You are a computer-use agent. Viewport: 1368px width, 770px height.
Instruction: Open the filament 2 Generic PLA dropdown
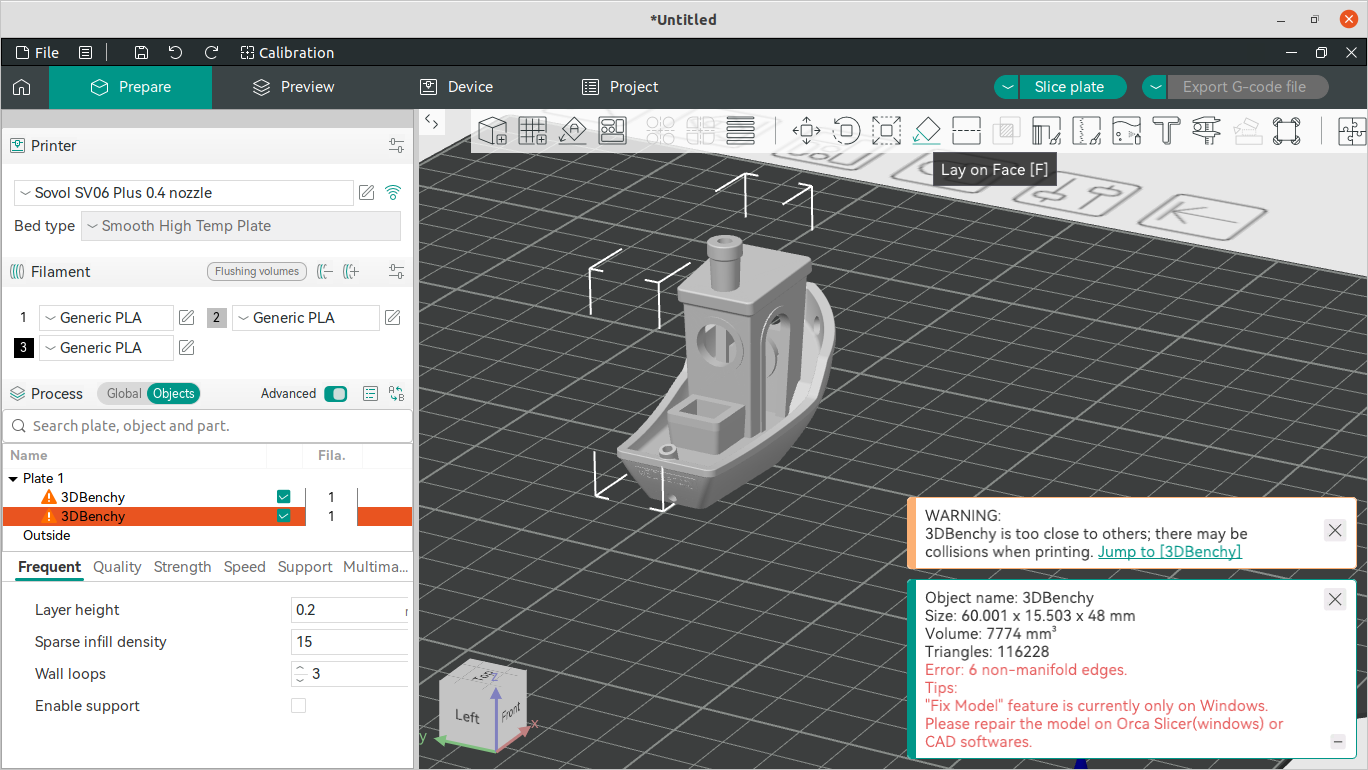305,318
